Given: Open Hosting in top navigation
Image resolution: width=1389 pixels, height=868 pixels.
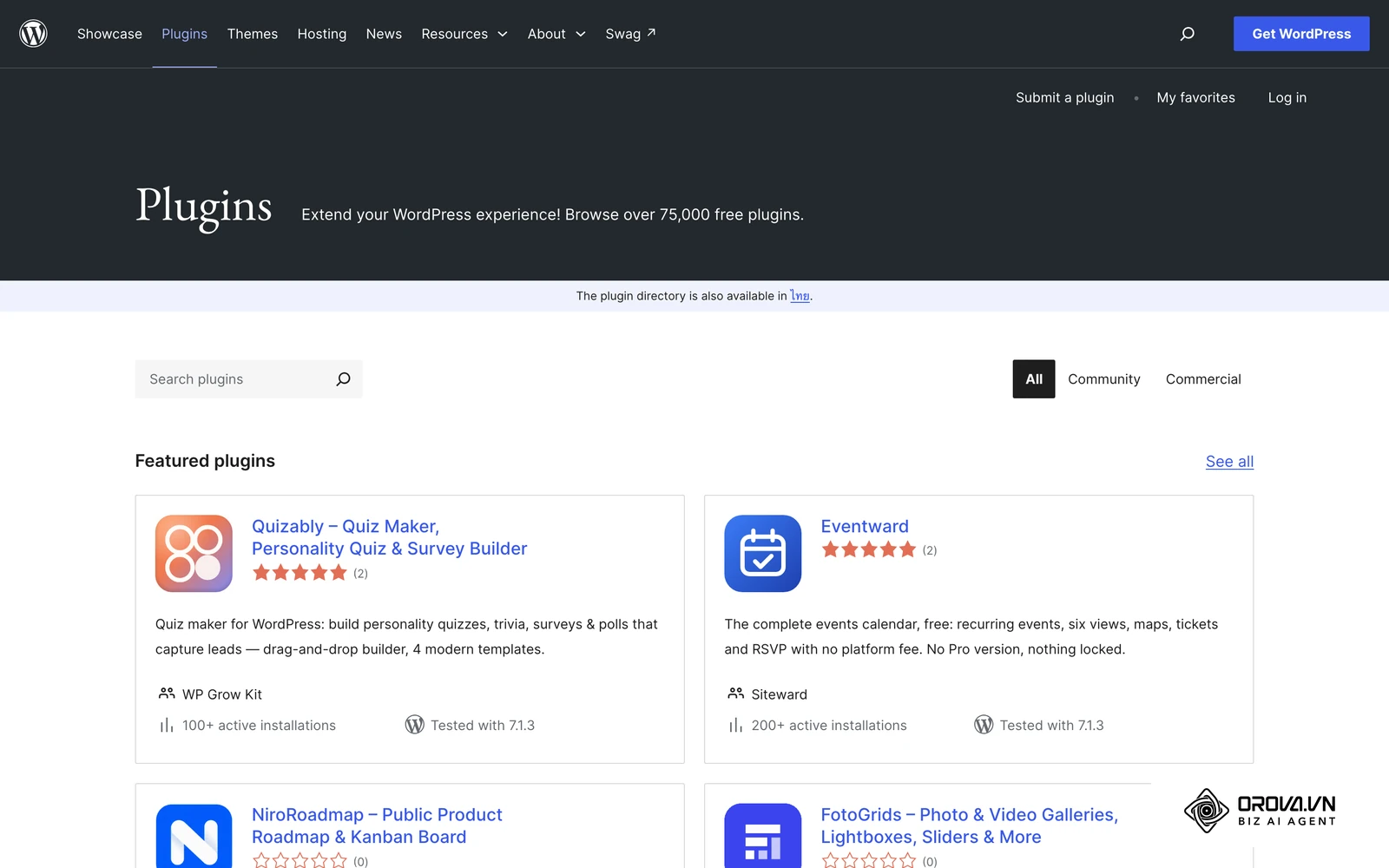Looking at the screenshot, I should 322,34.
